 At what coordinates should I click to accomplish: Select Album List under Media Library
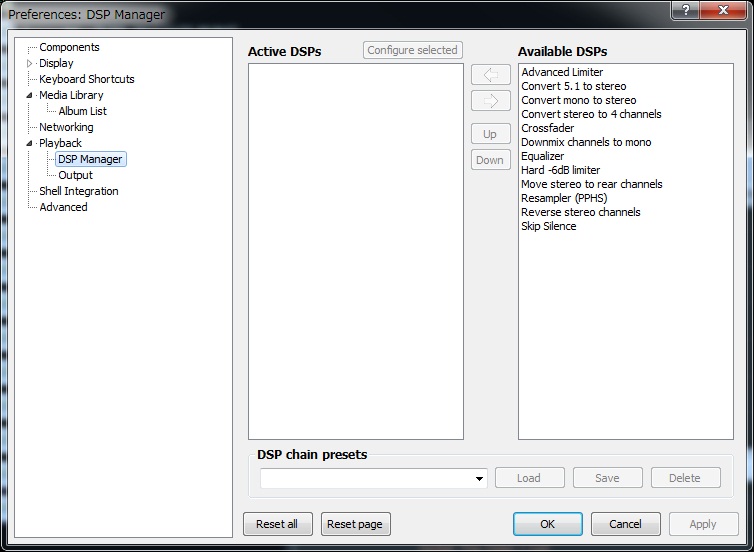82,111
